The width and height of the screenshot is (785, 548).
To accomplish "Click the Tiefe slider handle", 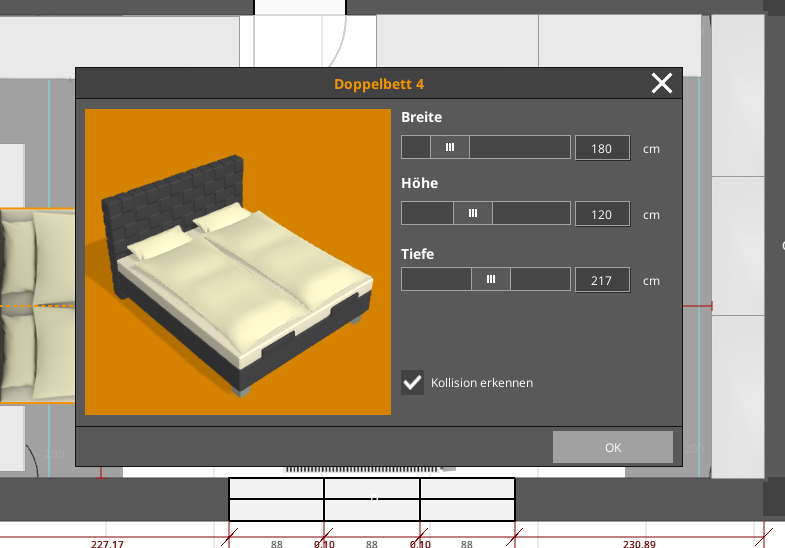I will tap(491, 279).
